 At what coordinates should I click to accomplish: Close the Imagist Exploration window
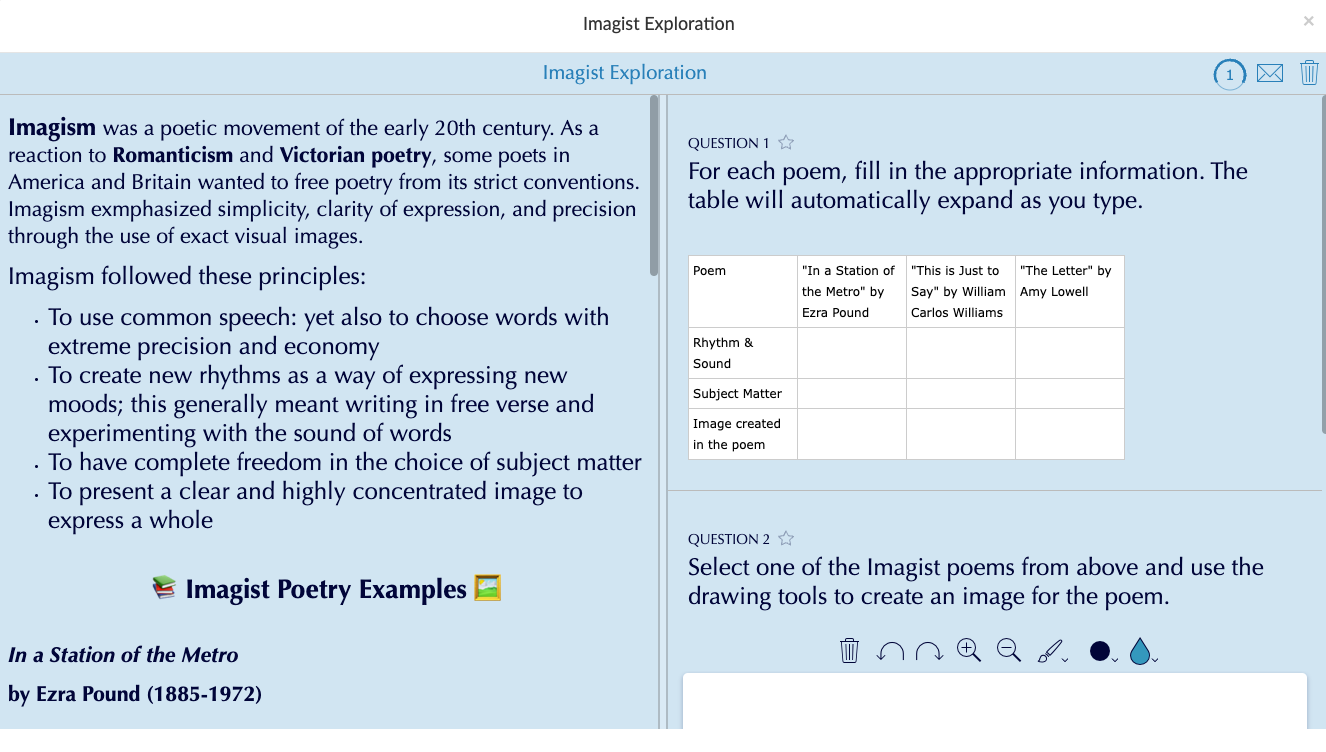pos(1308,21)
